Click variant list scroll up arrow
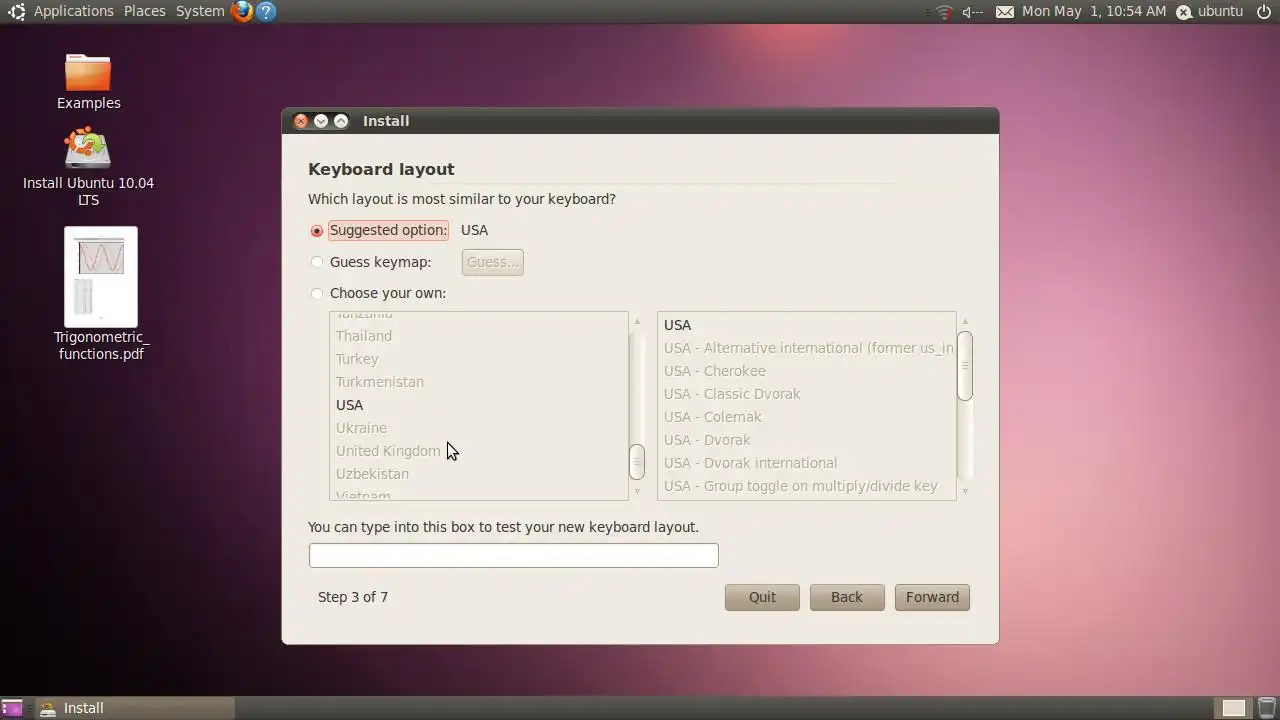 [x=965, y=321]
